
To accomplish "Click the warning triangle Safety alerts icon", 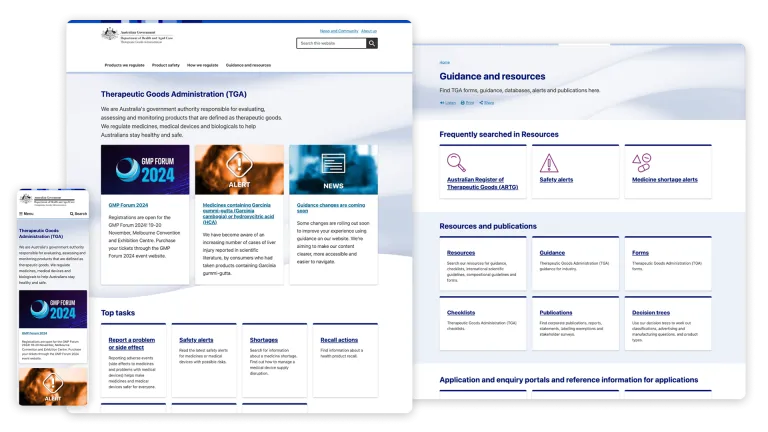I will (x=549, y=163).
